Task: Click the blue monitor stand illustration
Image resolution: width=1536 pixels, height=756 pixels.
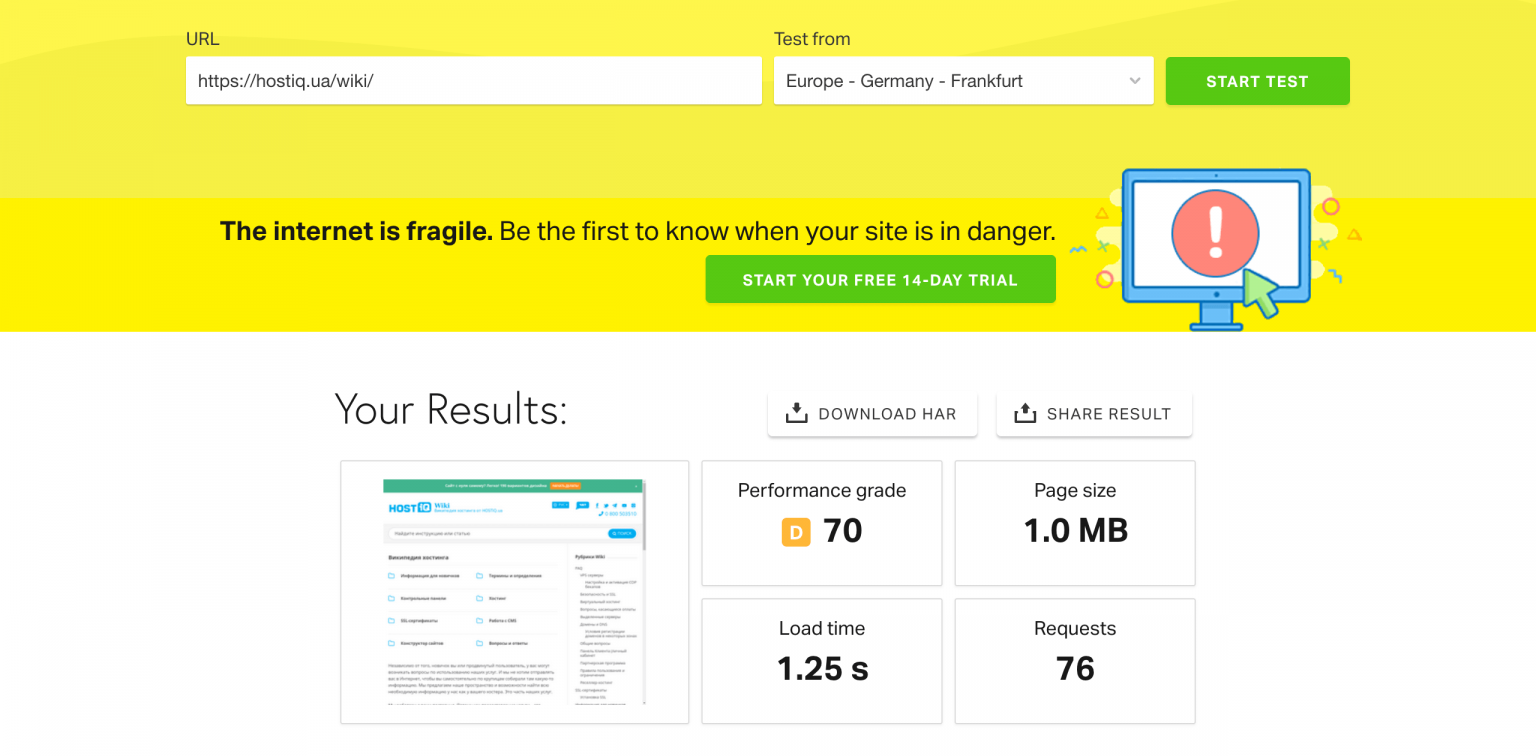Action: click(x=1216, y=314)
